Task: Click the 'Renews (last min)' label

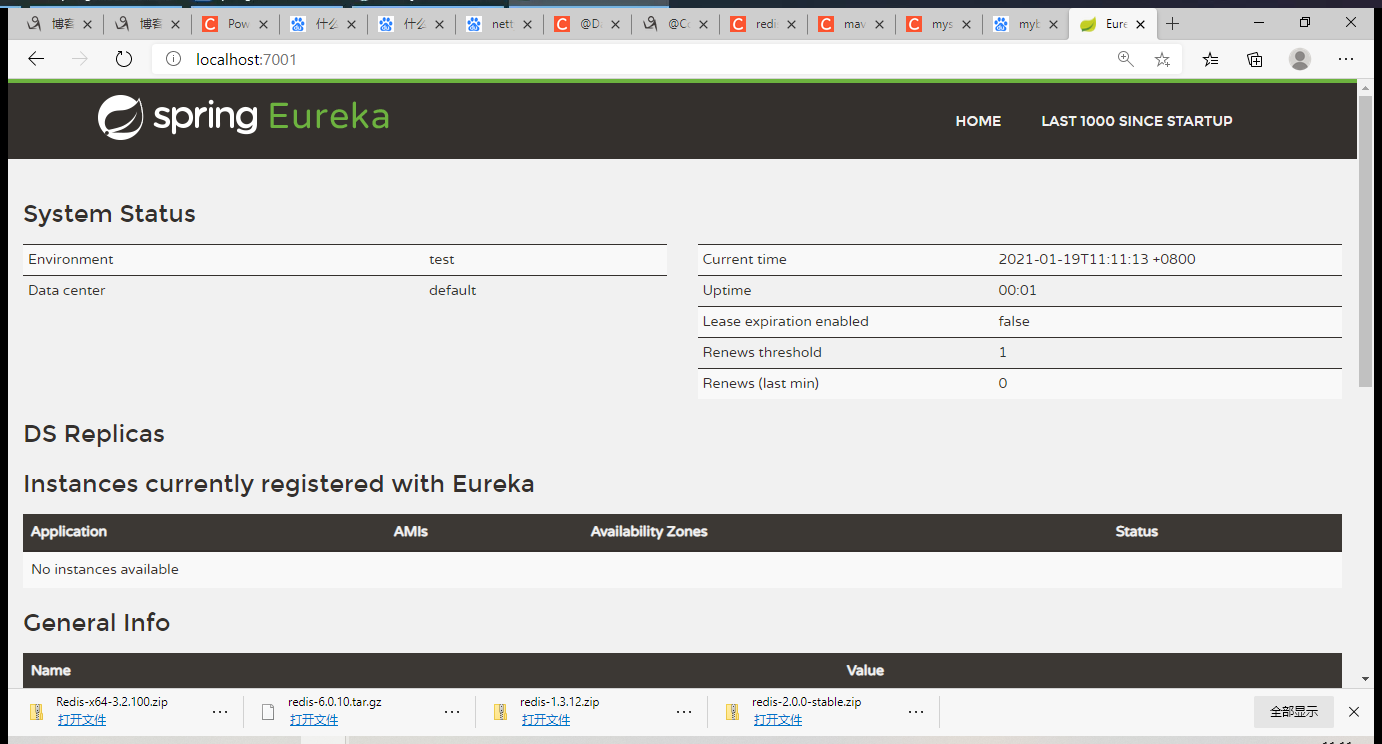Action: pos(761,383)
